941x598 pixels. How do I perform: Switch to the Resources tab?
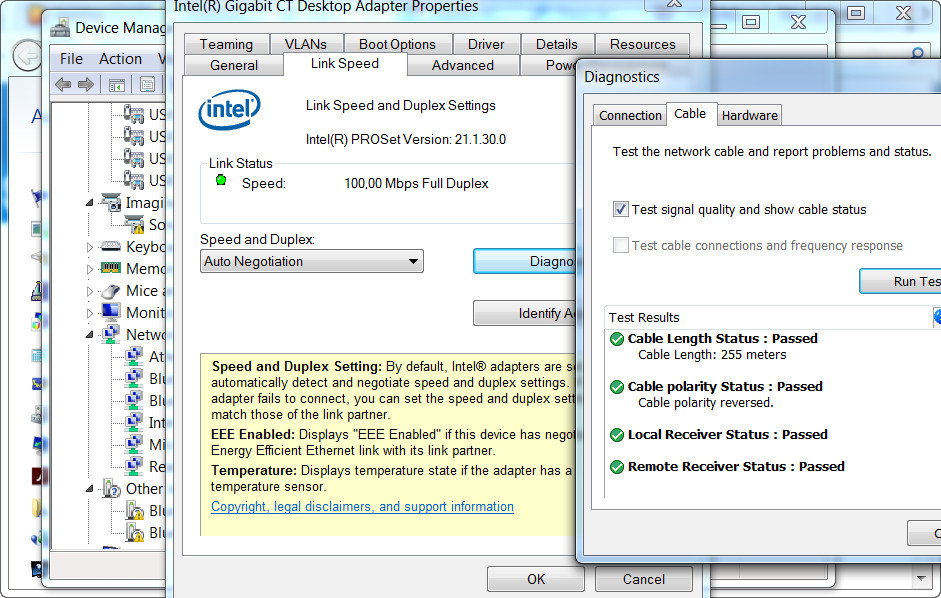click(643, 44)
